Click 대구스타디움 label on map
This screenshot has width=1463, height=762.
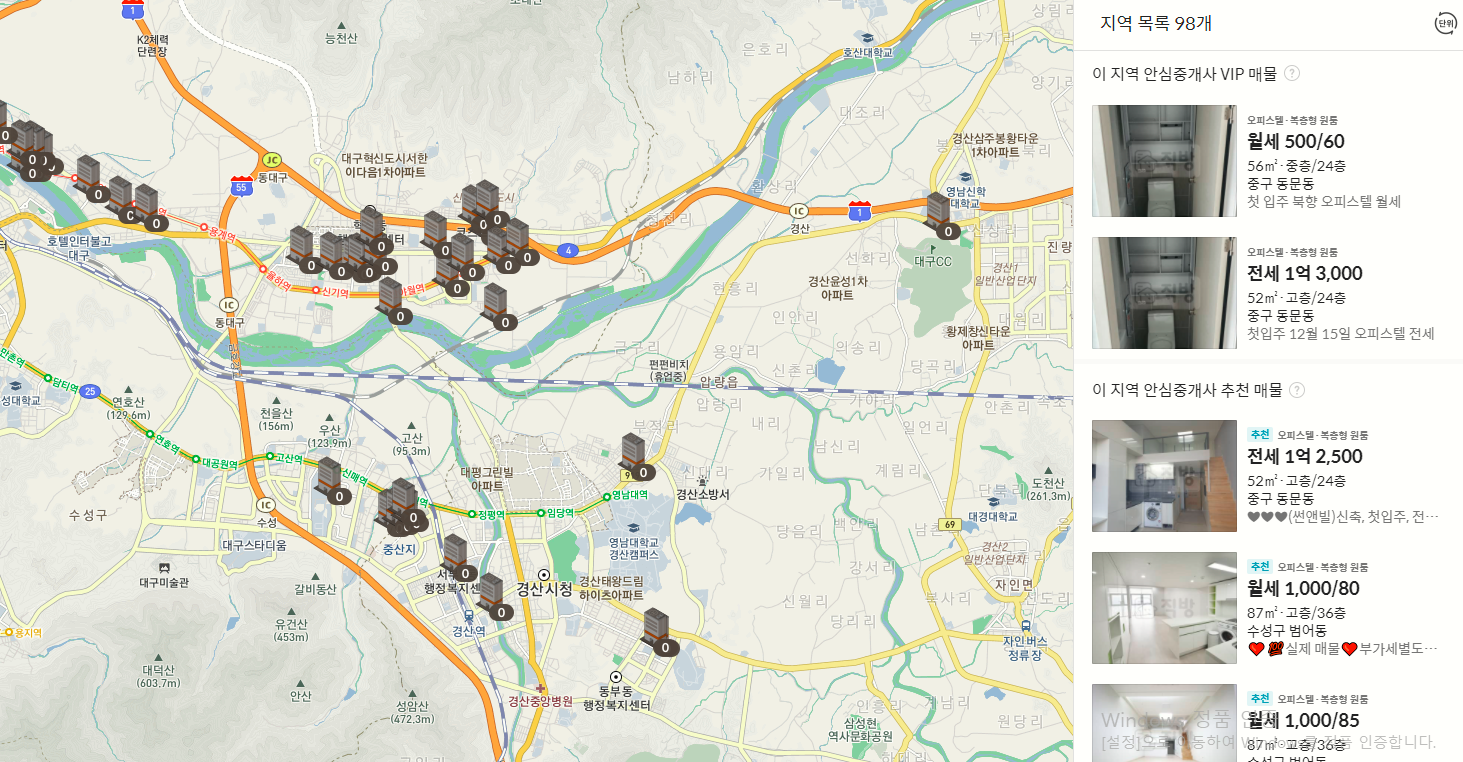pyautogui.click(x=254, y=545)
